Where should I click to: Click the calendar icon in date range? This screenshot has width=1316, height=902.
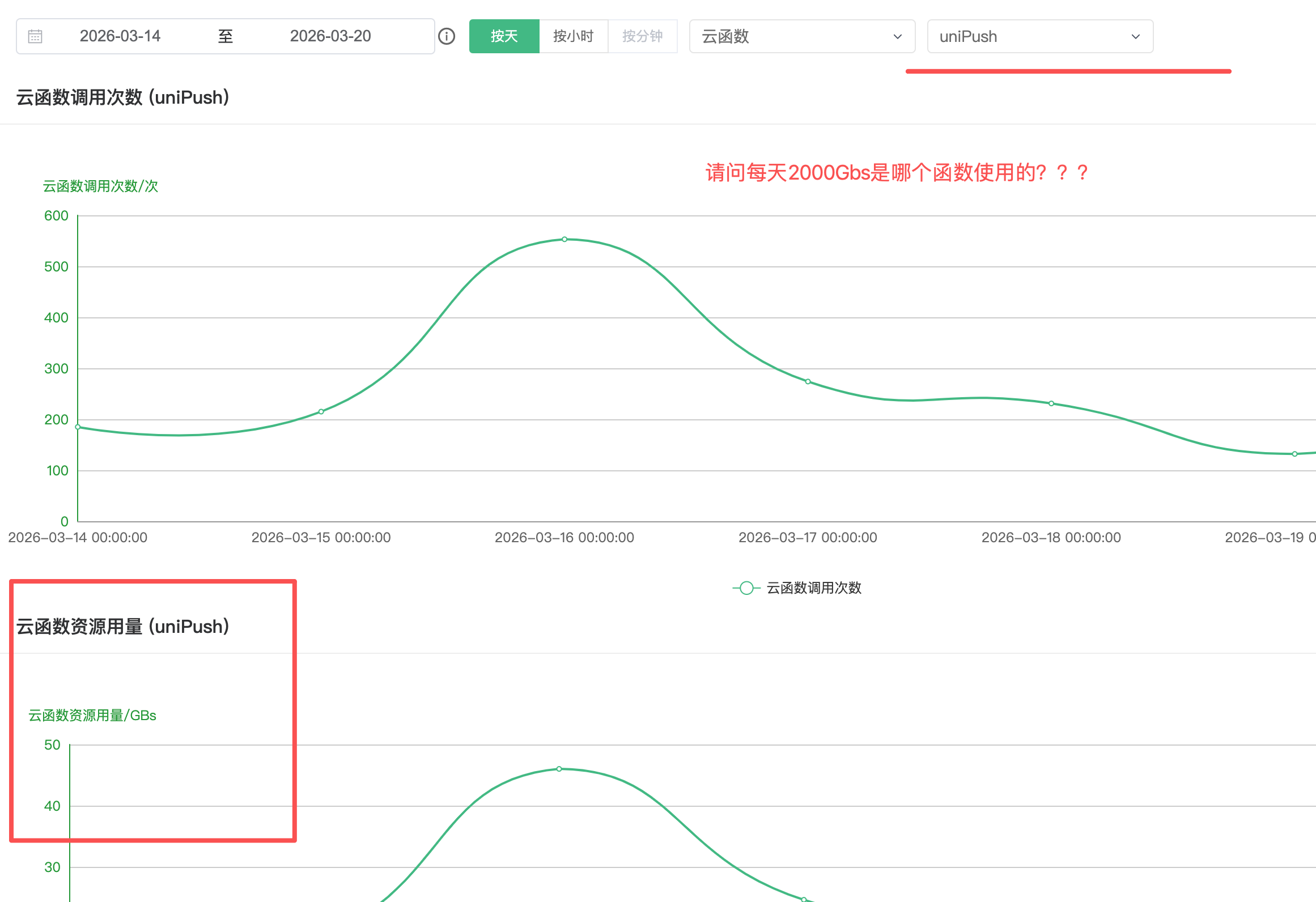coord(35,36)
